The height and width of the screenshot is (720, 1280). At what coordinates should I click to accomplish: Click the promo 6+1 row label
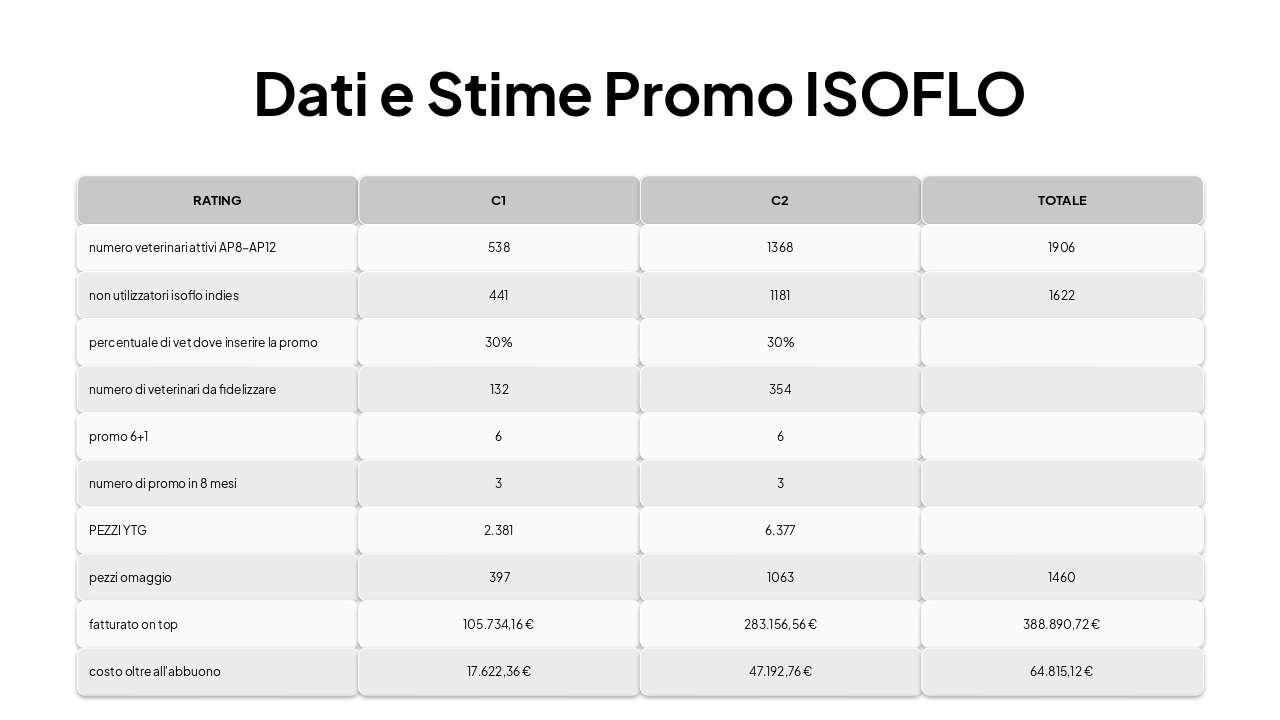point(119,436)
